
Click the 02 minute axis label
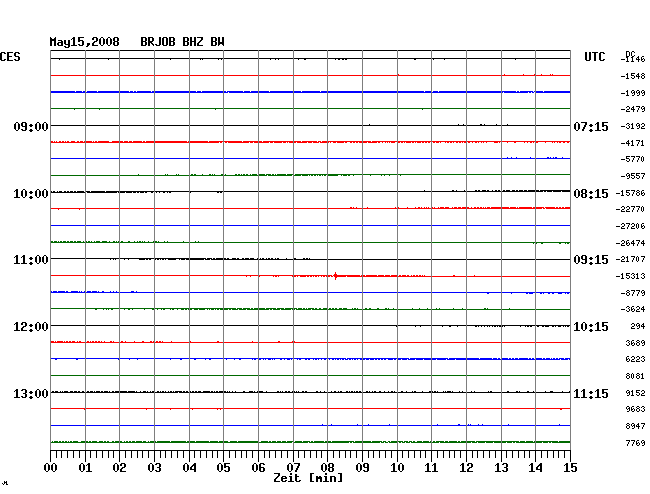click(x=119, y=468)
